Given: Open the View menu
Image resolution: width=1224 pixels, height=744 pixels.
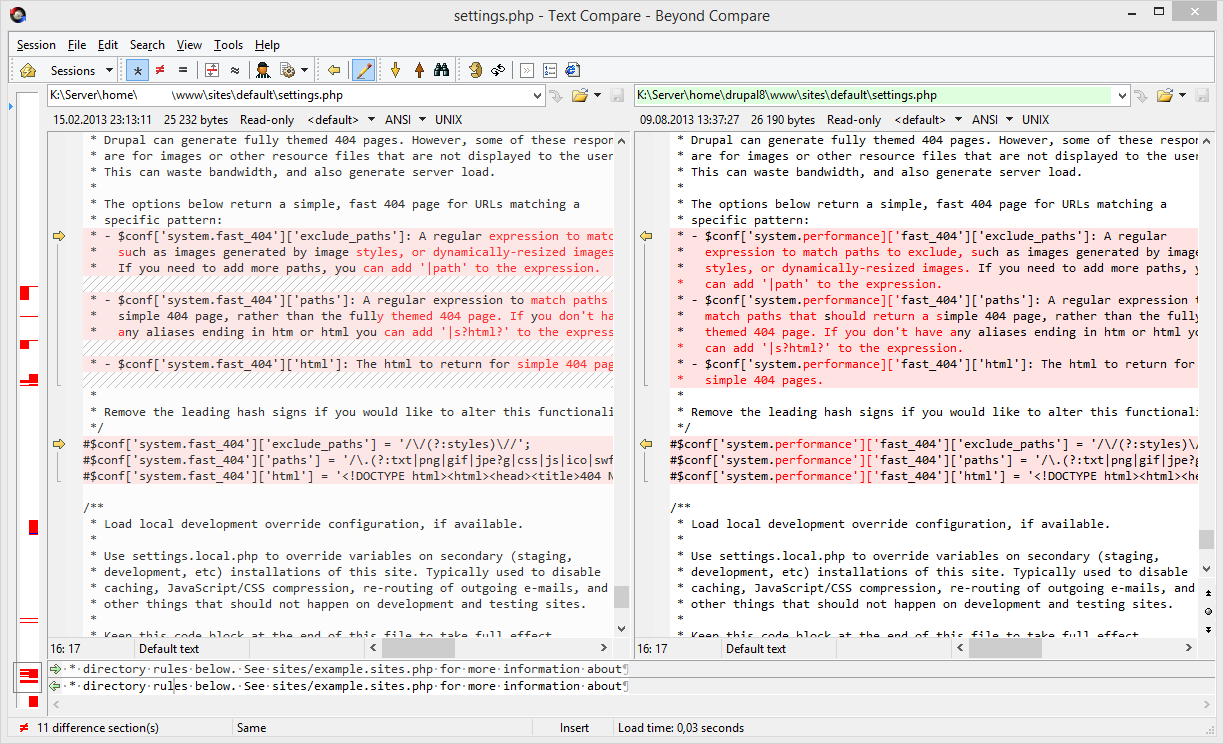Looking at the screenshot, I should (x=189, y=45).
